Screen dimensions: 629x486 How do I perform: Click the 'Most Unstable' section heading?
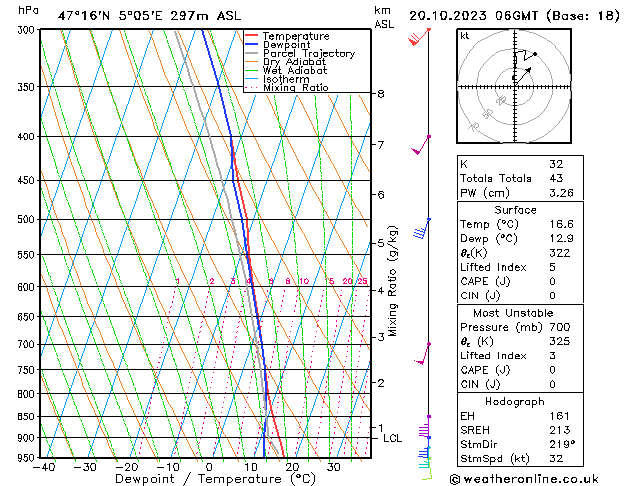click(513, 313)
